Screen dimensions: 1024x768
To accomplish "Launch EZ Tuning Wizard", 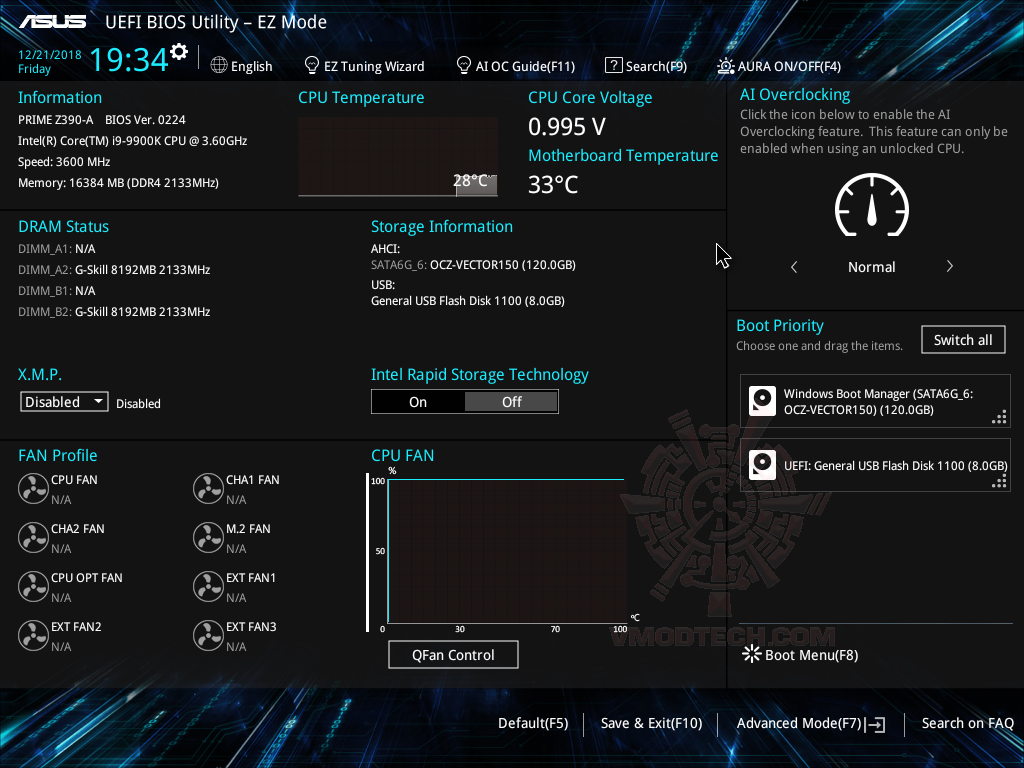I will click(374, 66).
